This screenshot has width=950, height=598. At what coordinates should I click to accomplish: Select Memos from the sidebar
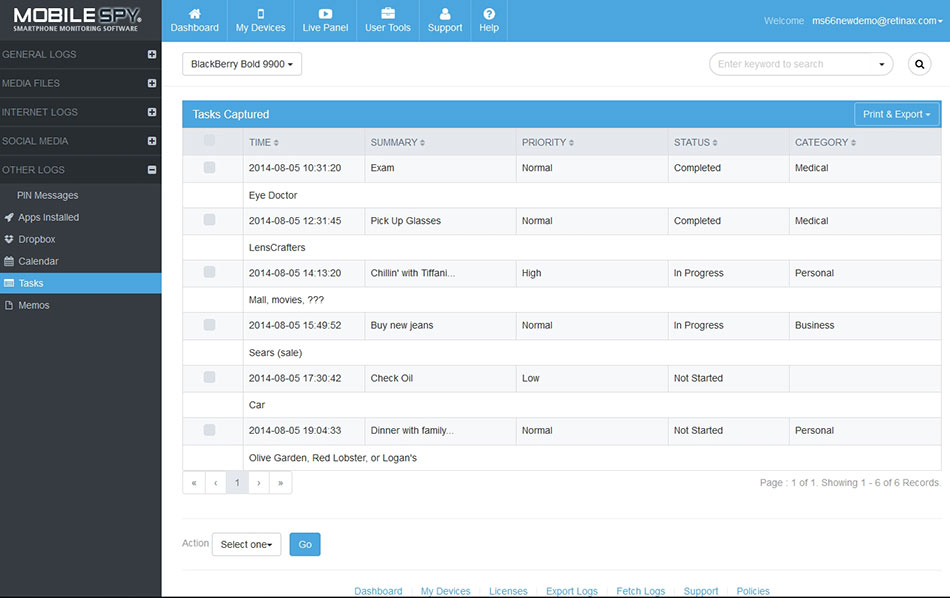point(34,305)
